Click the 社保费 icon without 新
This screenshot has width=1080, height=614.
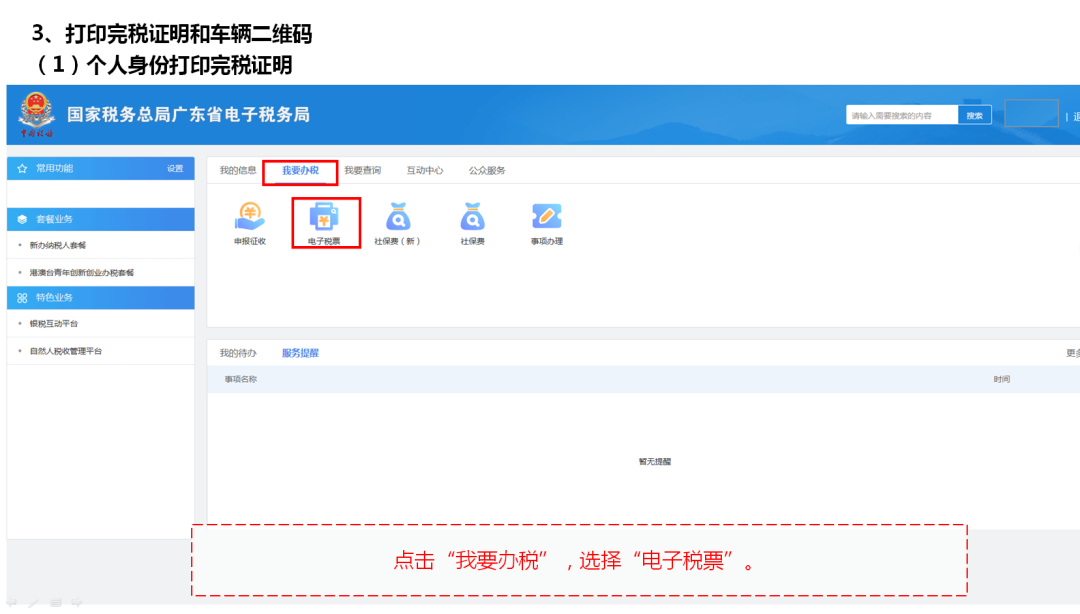pos(472,216)
